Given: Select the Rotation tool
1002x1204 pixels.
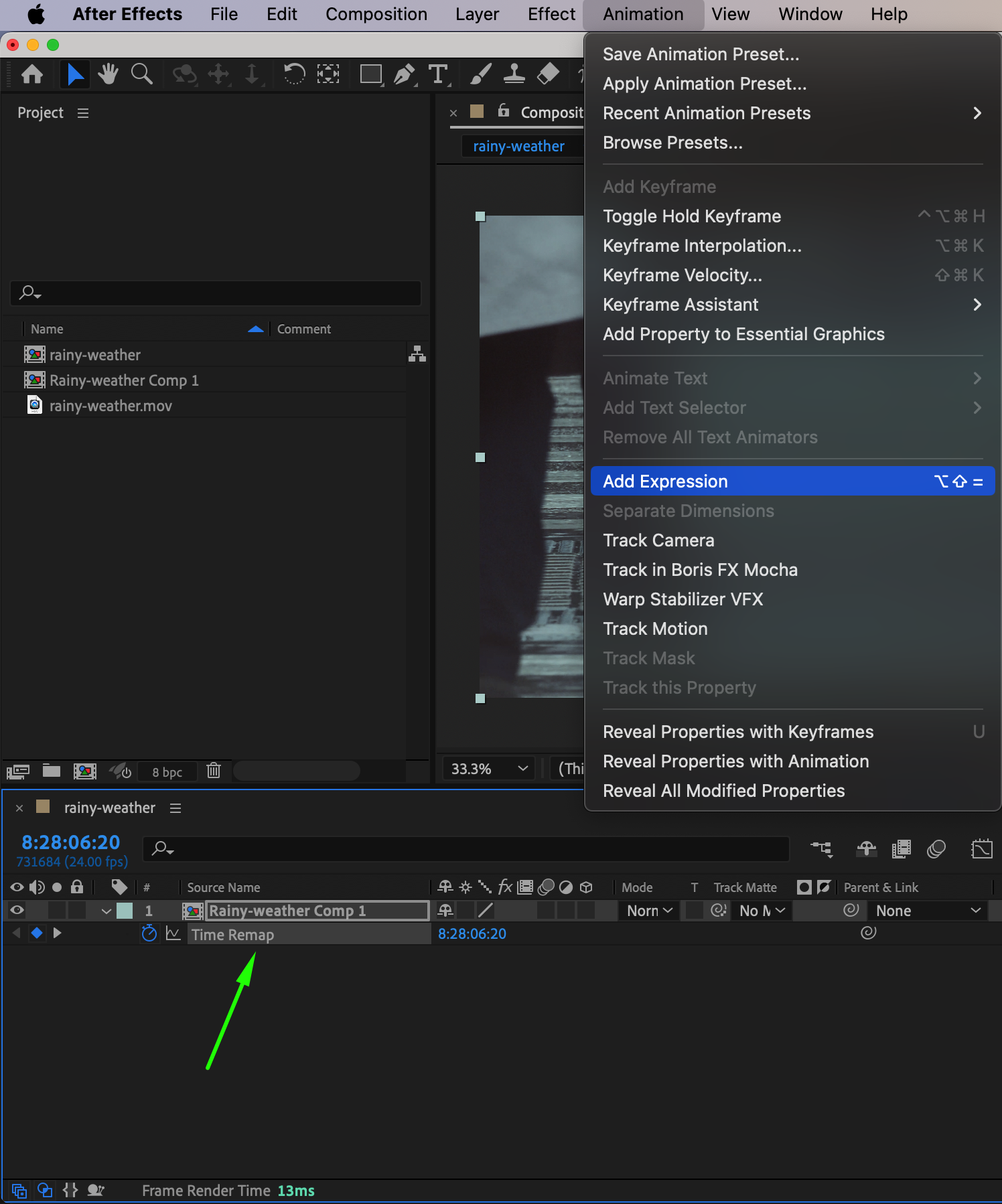Looking at the screenshot, I should (294, 74).
